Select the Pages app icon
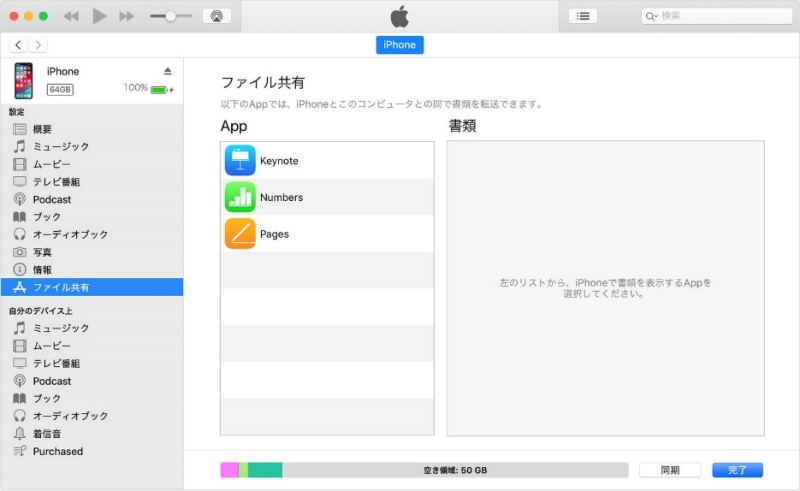The width and height of the screenshot is (800, 491). 240,234
